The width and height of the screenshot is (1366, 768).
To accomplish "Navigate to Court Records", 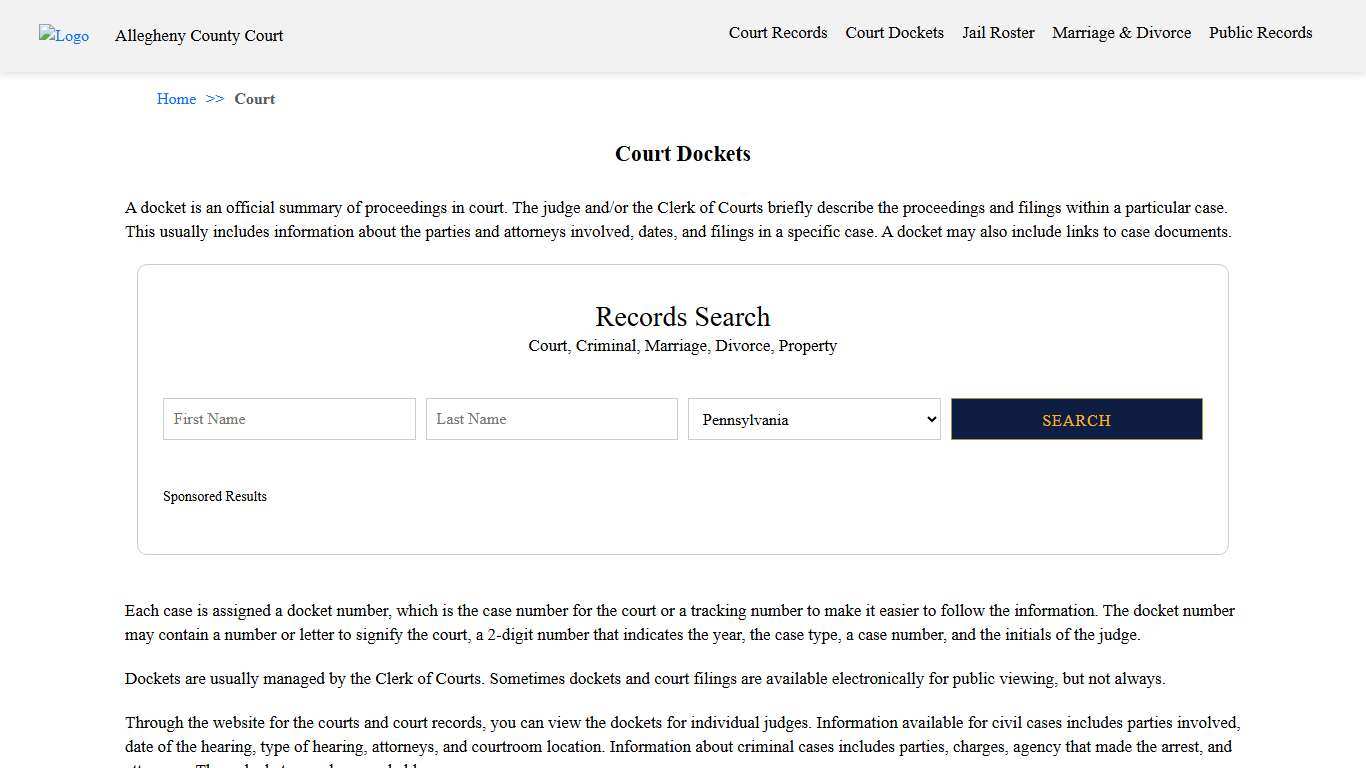I will tap(777, 33).
